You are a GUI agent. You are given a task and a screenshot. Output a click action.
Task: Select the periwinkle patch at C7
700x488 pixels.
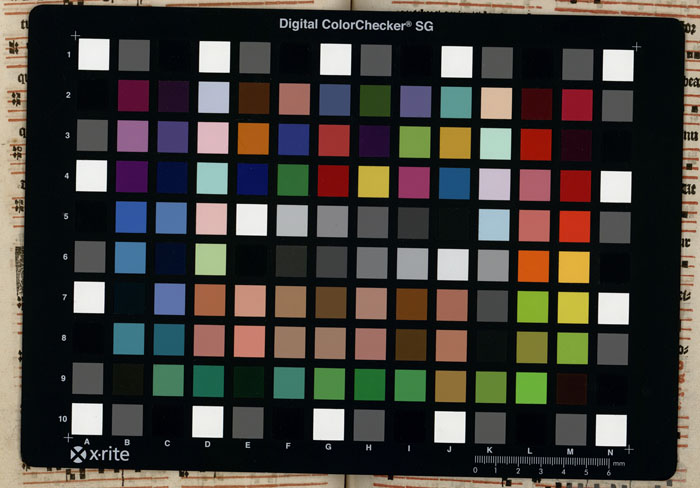click(170, 299)
